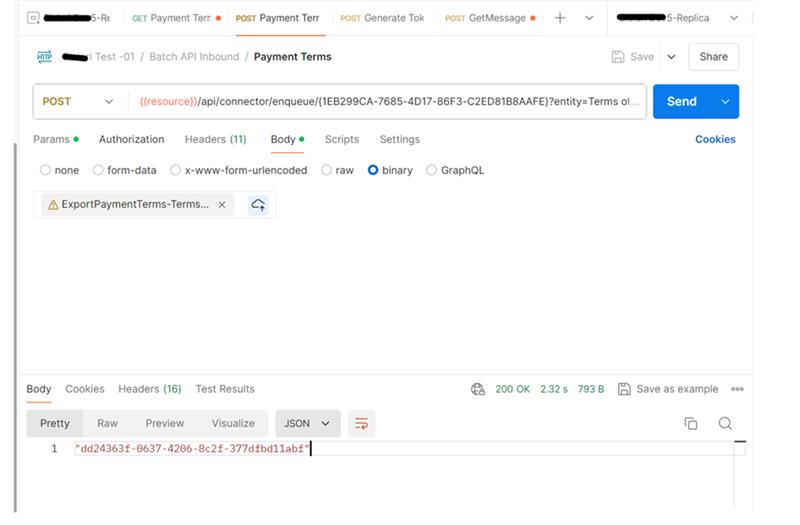This screenshot has width=800, height=525.
Task: Open the Cookies link
Action: (715, 139)
